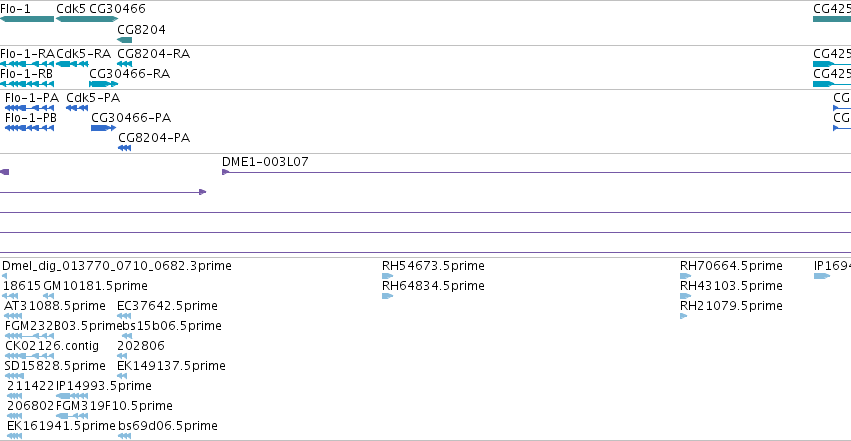Select the 18615 EST label
Viewport: 851px width, 441px height.
pos(22,286)
